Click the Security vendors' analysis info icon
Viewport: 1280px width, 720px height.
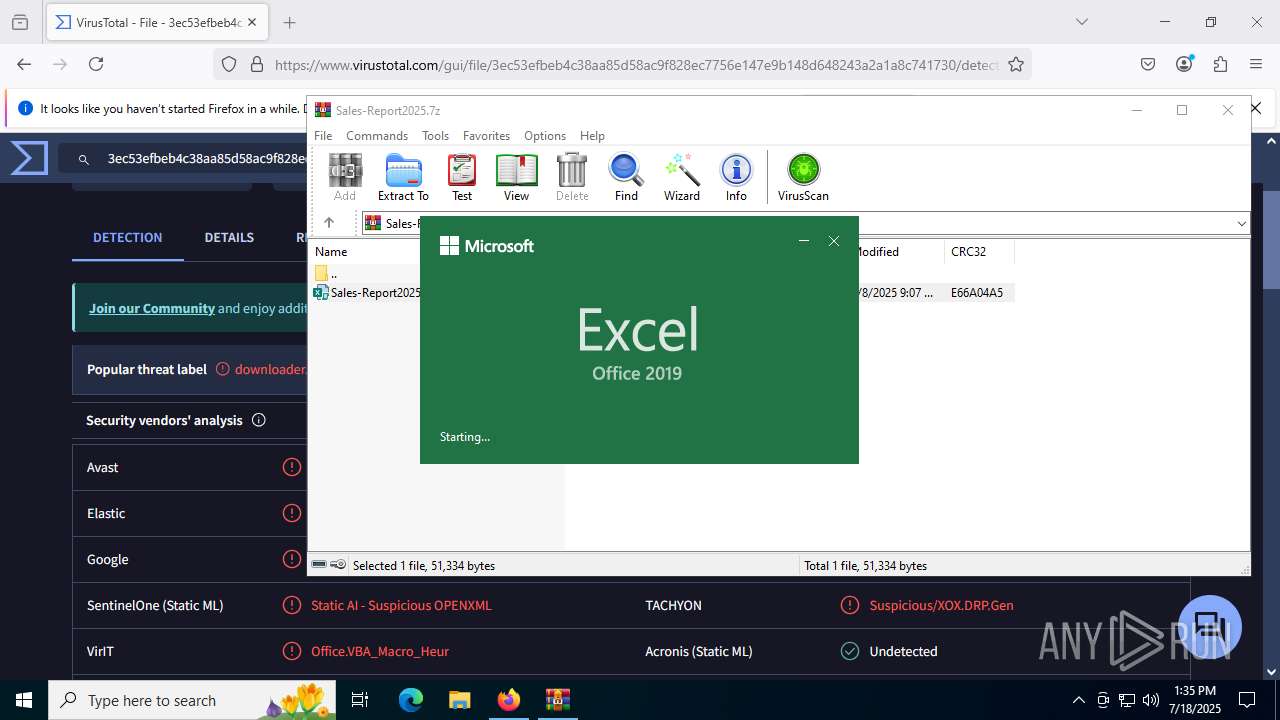(258, 420)
